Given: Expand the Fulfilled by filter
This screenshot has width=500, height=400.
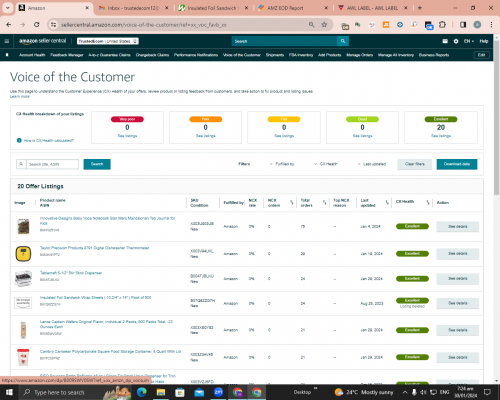Looking at the screenshot, I should 282,164.
